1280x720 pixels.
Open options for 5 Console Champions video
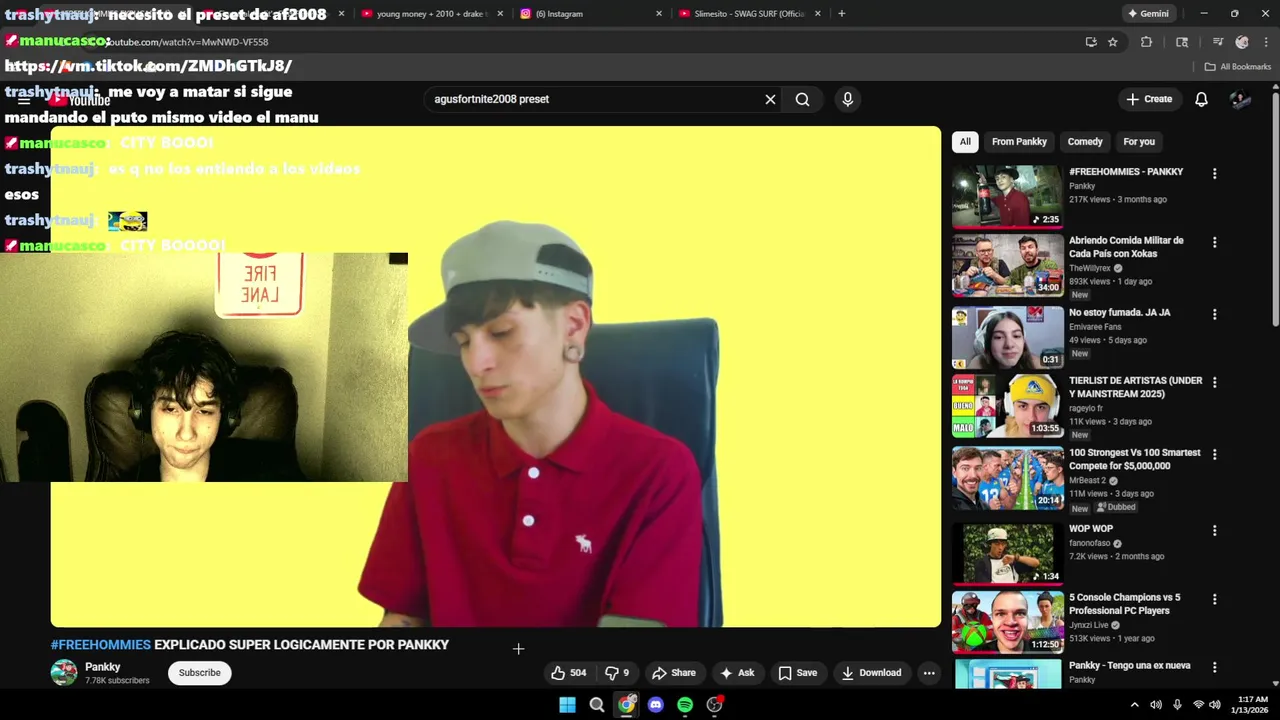click(1214, 600)
